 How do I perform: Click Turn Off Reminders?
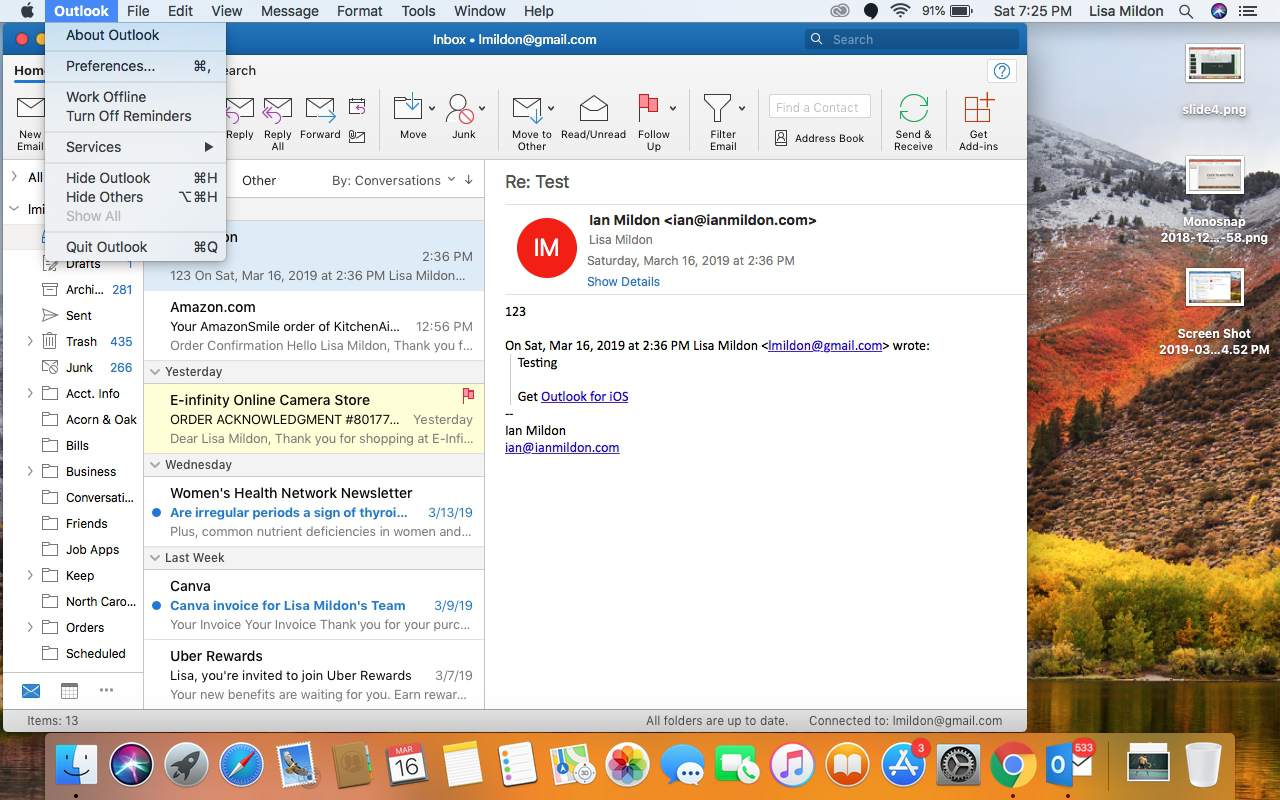pyautogui.click(x=135, y=116)
